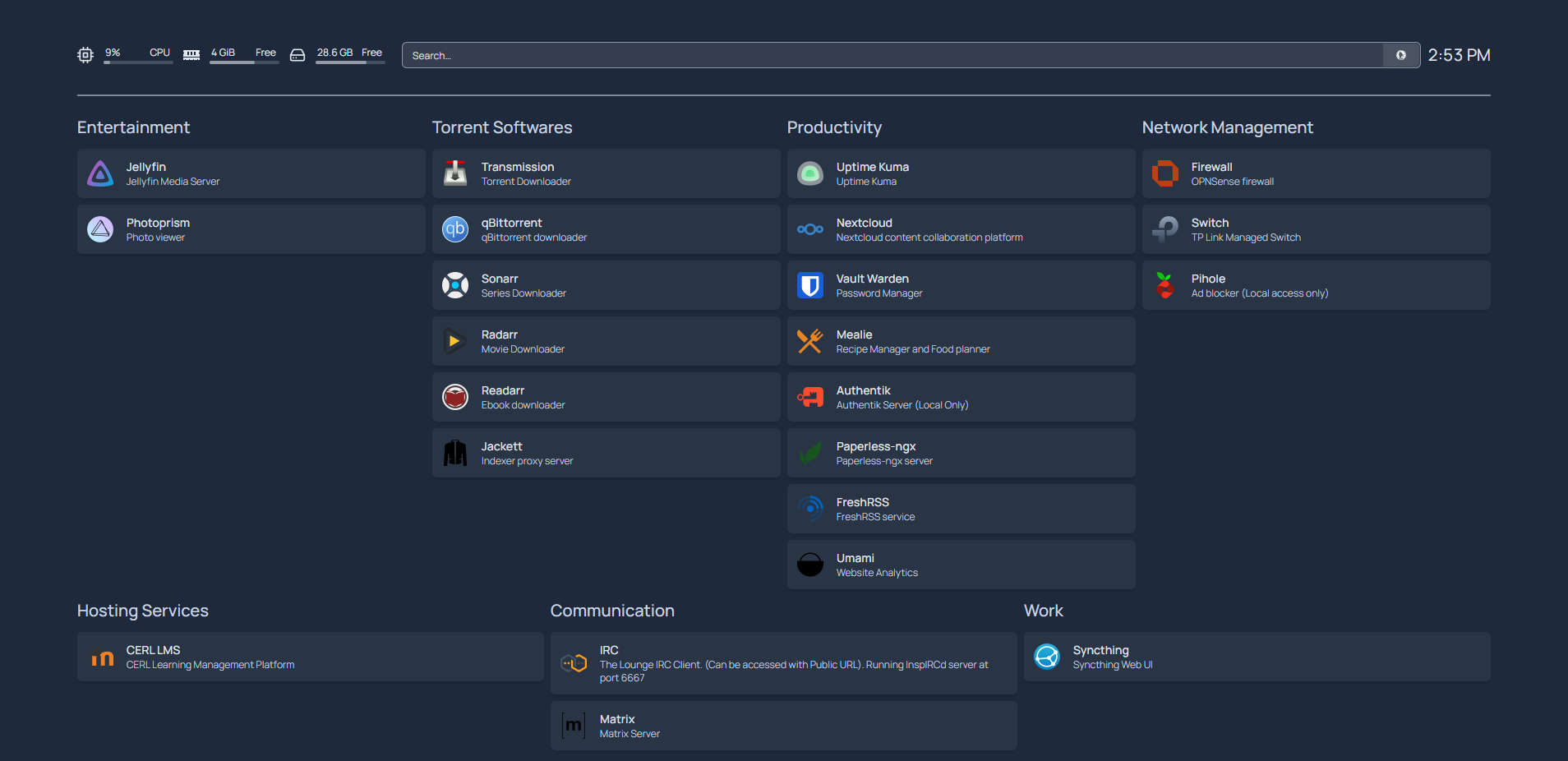Click the IRC Lounge hexagon icon
Image resolution: width=1568 pixels, height=761 pixels.
(x=574, y=663)
